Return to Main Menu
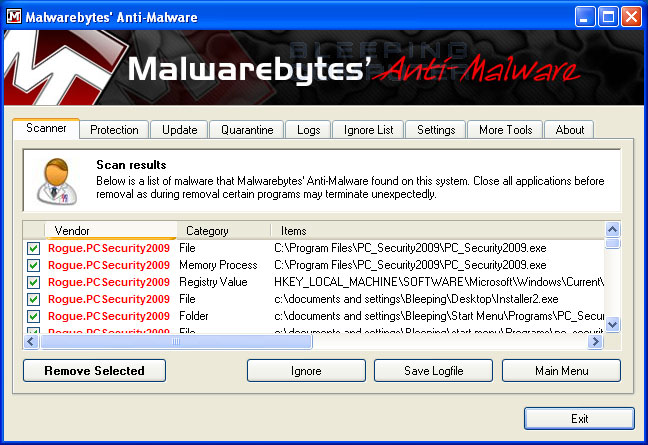The image size is (648, 445). [x=561, y=371]
